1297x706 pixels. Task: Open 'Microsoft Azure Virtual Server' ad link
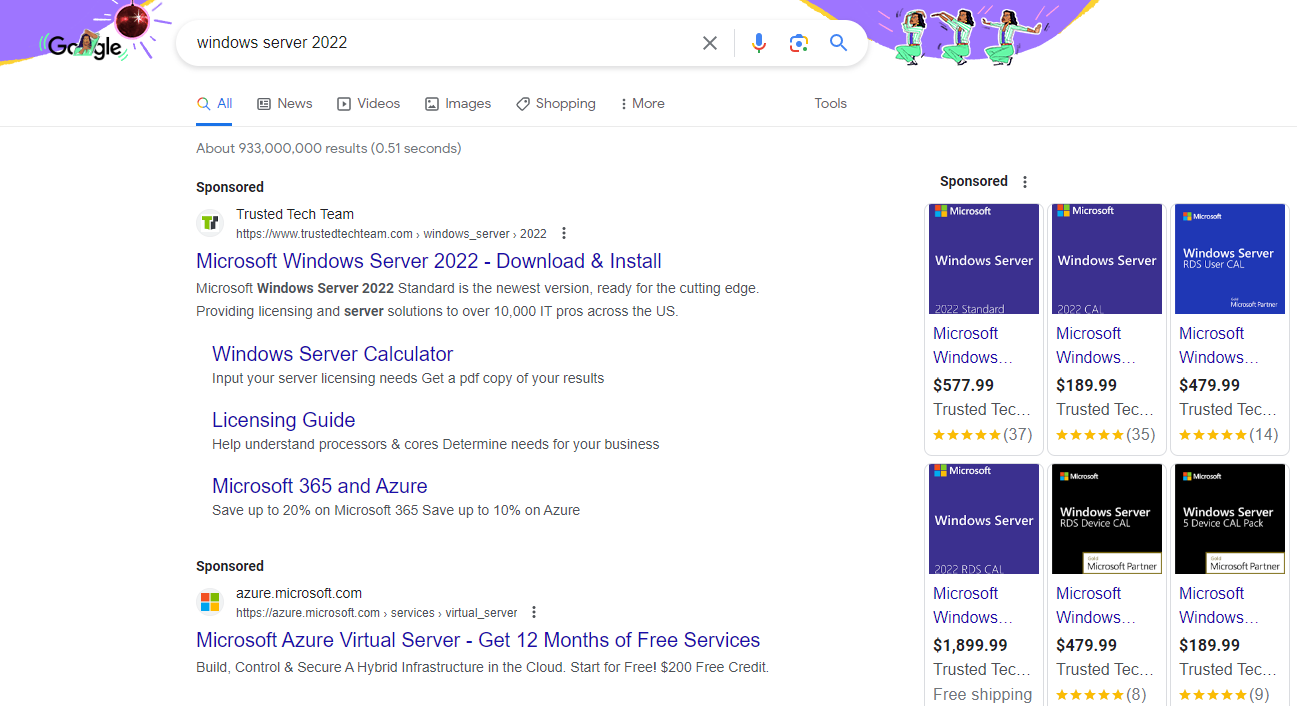tap(478, 640)
